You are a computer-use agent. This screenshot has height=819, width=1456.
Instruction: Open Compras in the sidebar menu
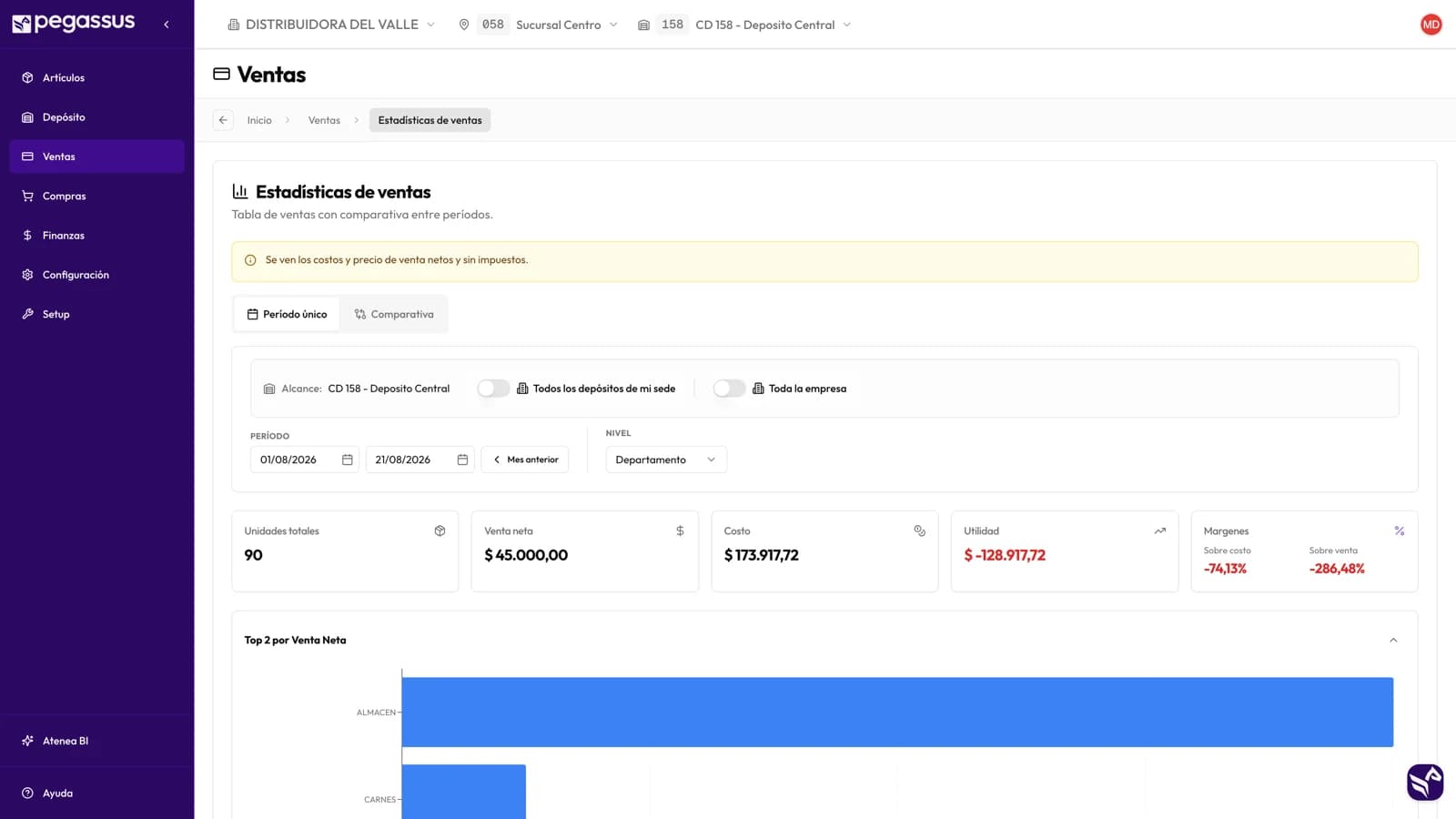97,196
